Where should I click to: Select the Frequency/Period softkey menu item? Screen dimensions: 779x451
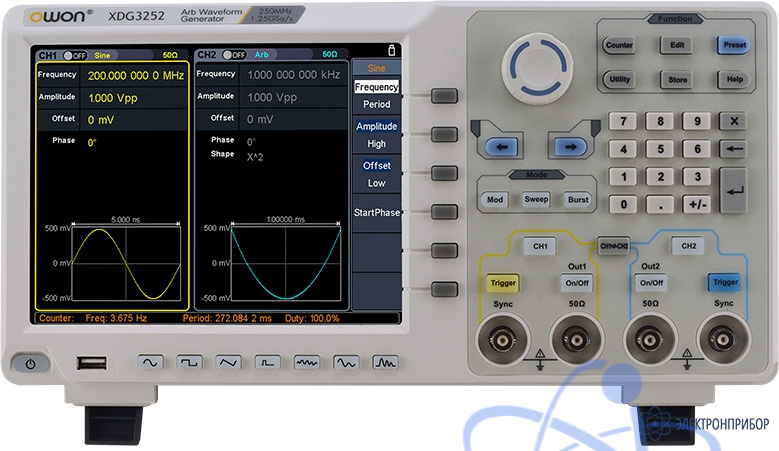tap(376, 95)
